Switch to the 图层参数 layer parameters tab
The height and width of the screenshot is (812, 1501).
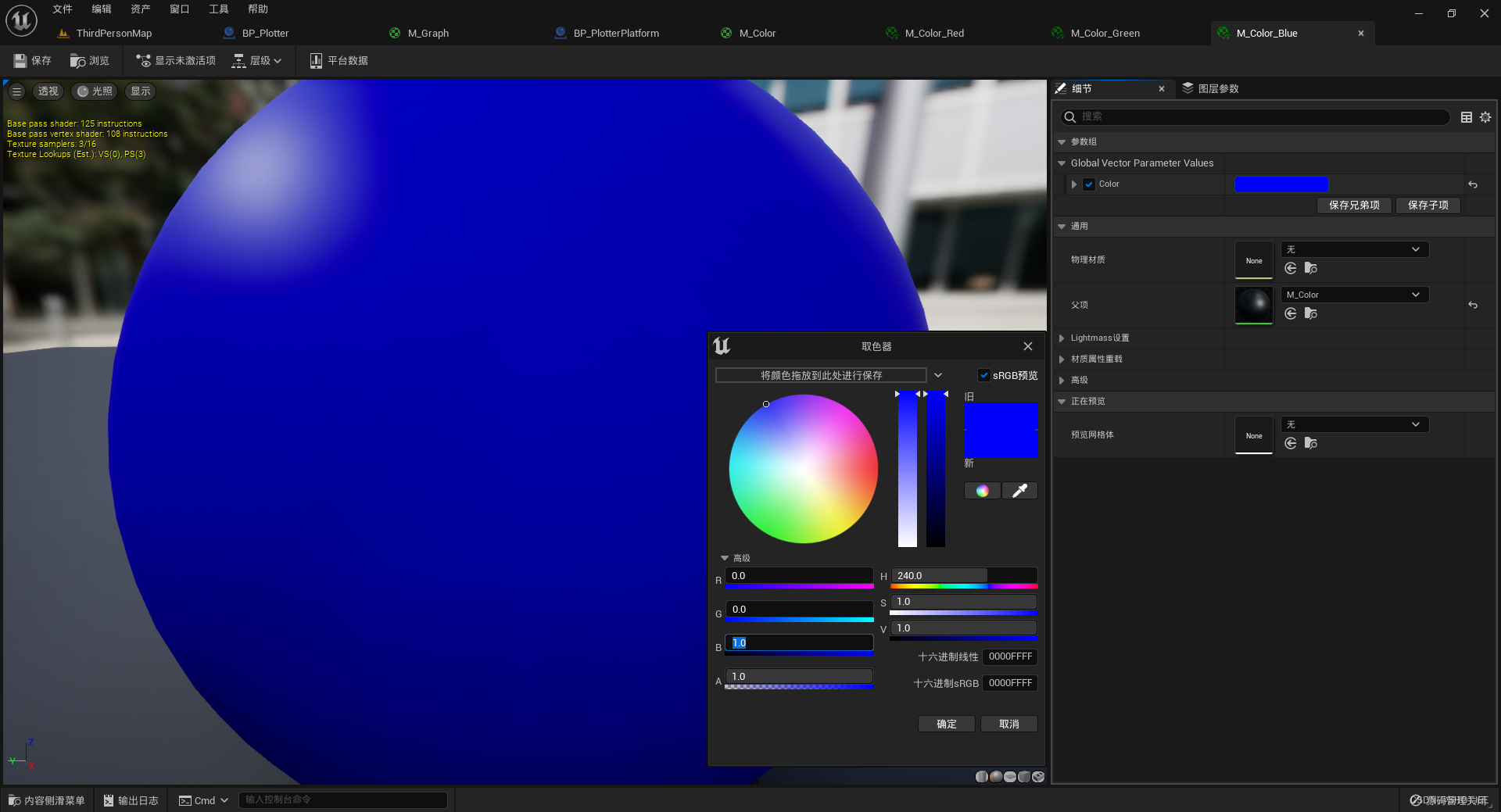tap(1210, 88)
